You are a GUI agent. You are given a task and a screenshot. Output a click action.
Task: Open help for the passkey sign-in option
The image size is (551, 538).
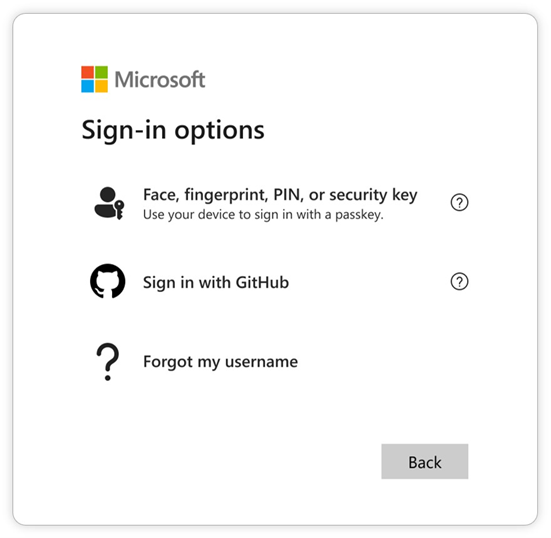coord(459,202)
